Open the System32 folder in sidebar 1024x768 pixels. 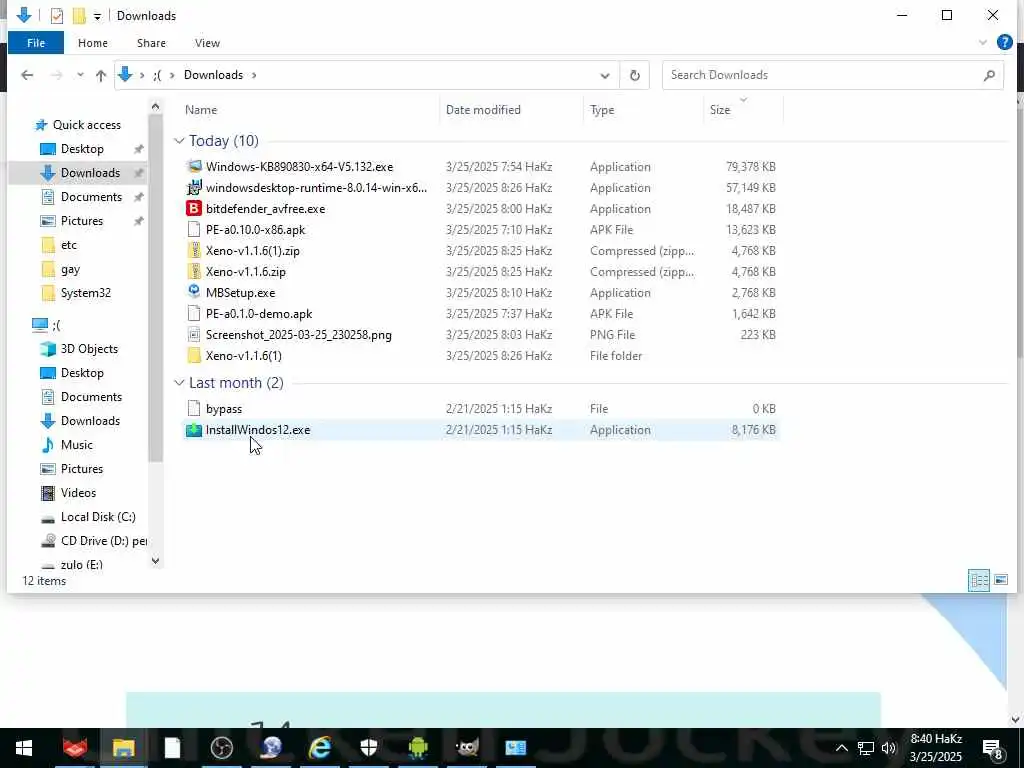pyautogui.click(x=86, y=293)
